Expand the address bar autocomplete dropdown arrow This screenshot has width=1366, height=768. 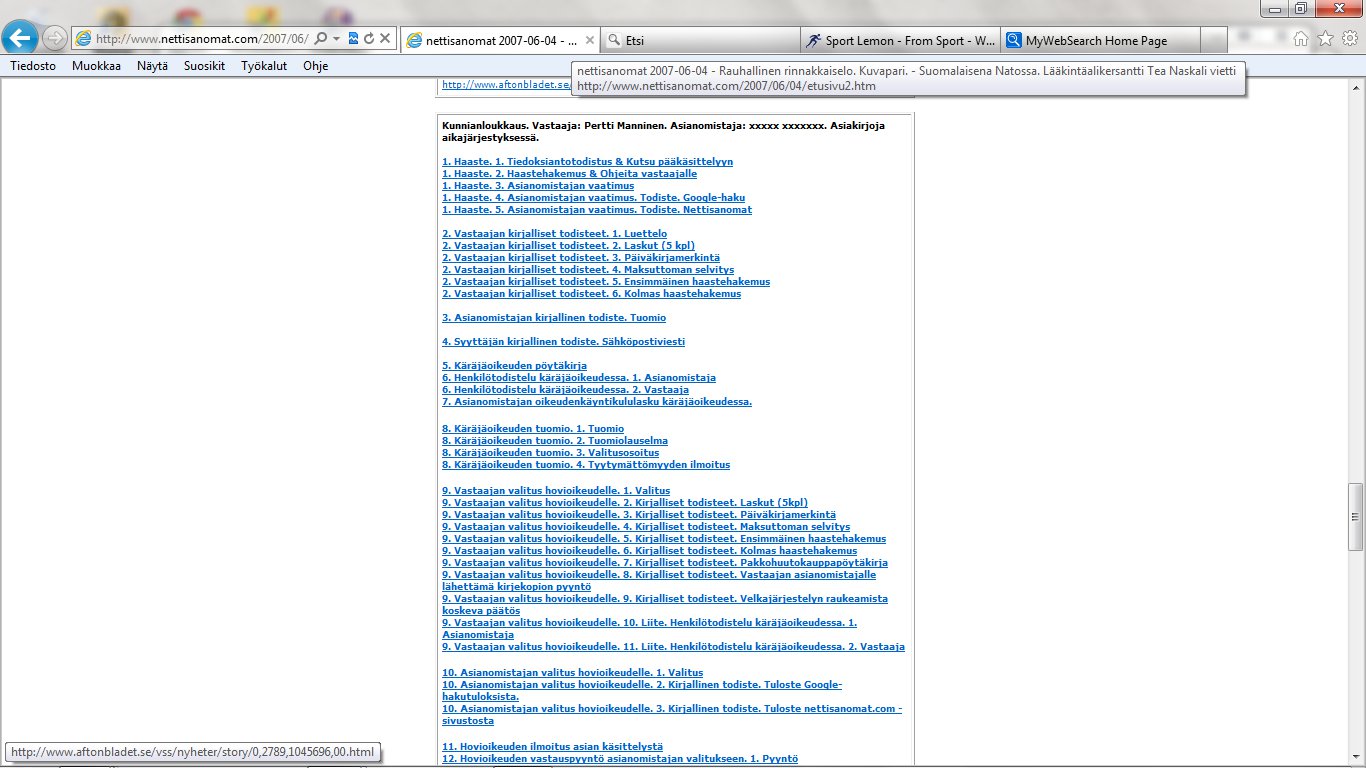[x=336, y=39]
